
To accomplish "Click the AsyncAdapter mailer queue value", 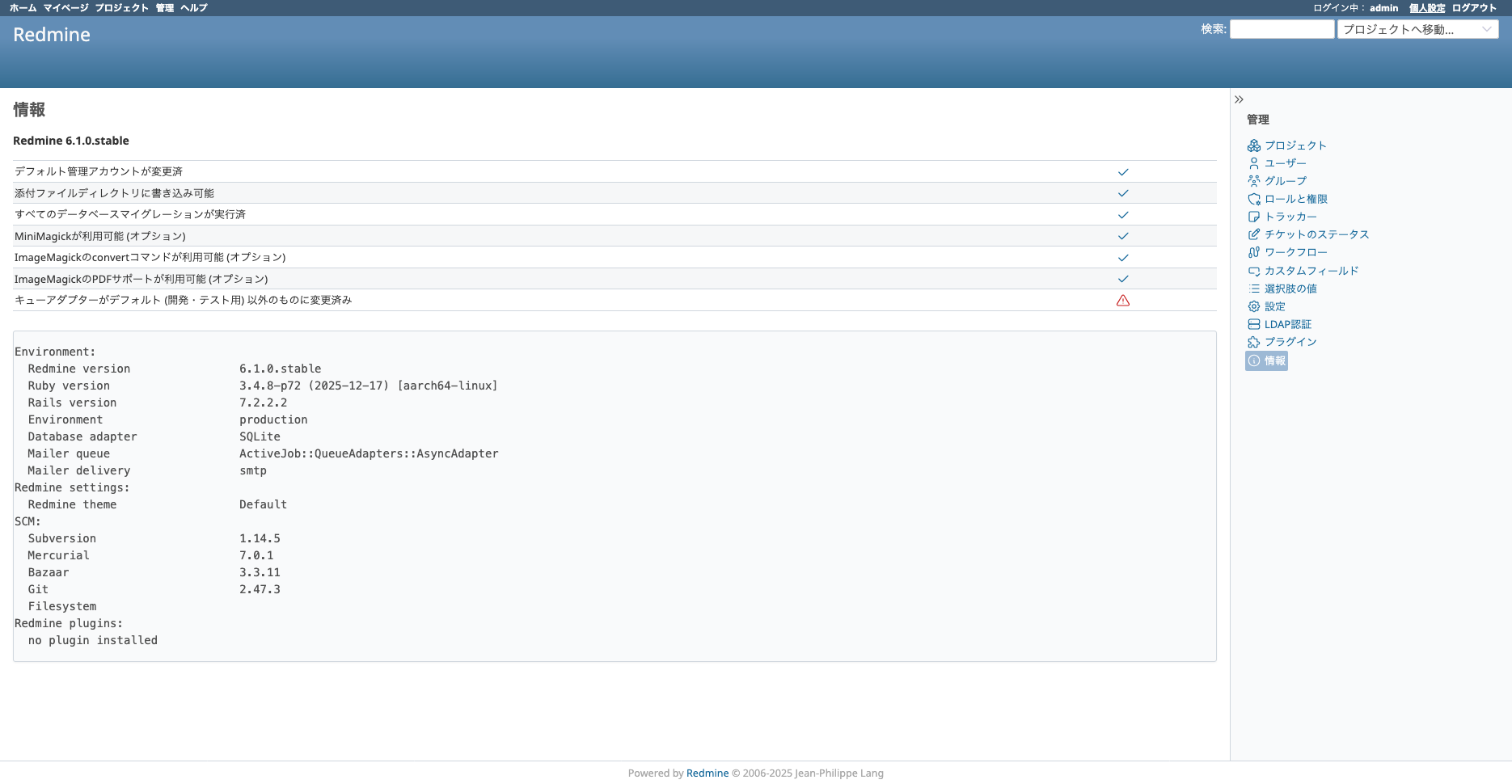I will [369, 453].
